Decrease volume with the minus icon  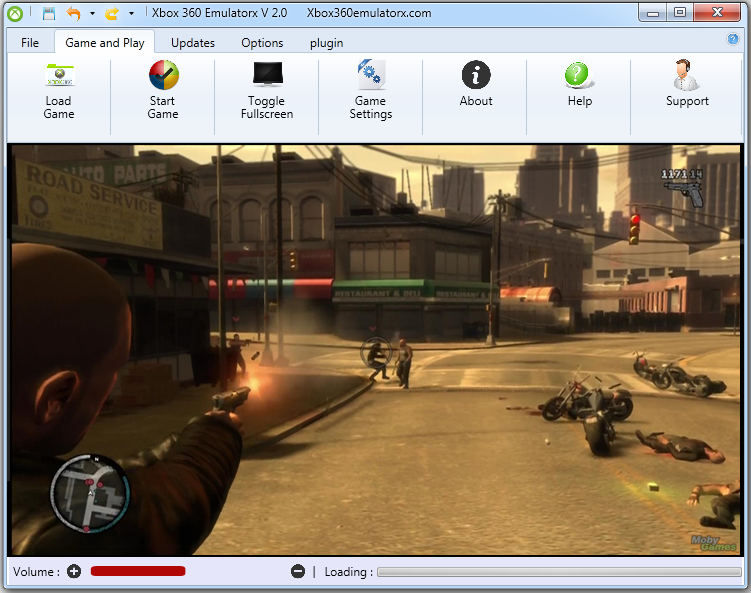click(297, 571)
